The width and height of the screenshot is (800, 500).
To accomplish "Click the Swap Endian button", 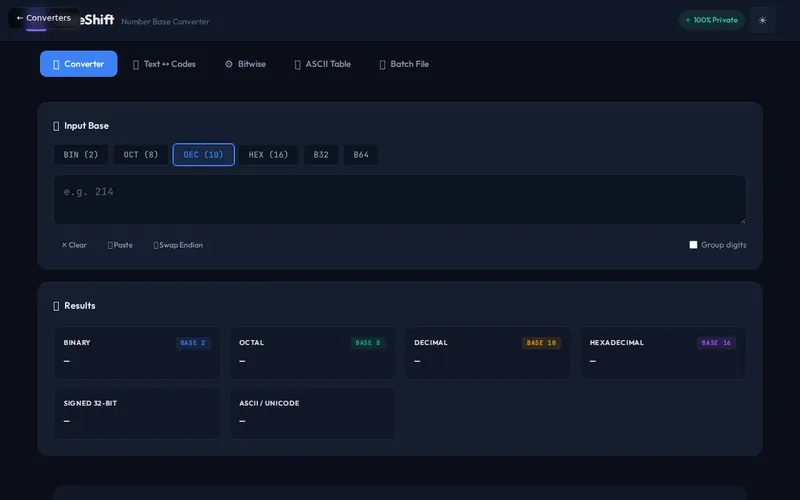I will [x=178, y=245].
